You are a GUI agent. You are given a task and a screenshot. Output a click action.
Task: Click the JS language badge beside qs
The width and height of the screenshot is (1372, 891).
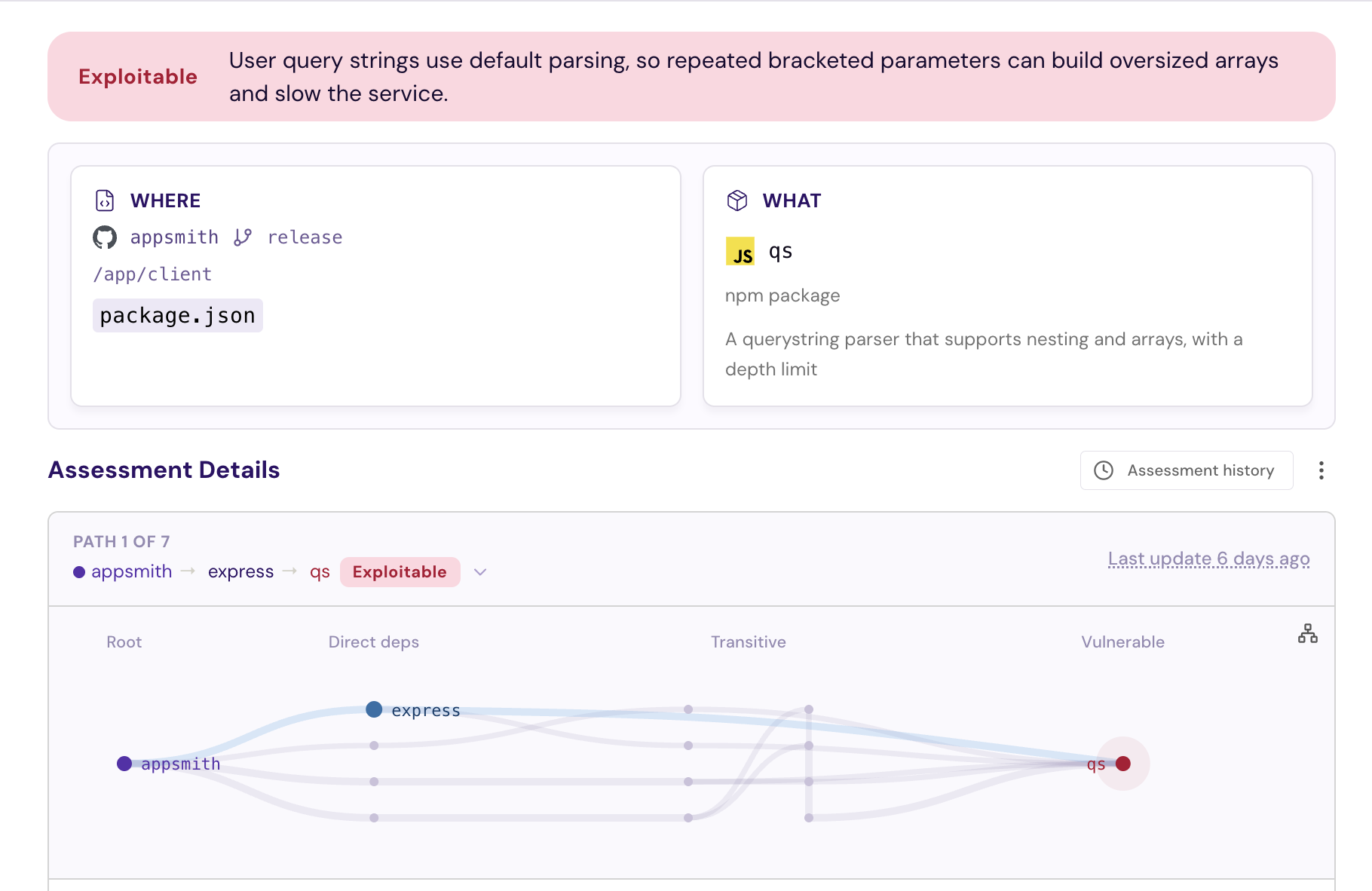point(740,252)
